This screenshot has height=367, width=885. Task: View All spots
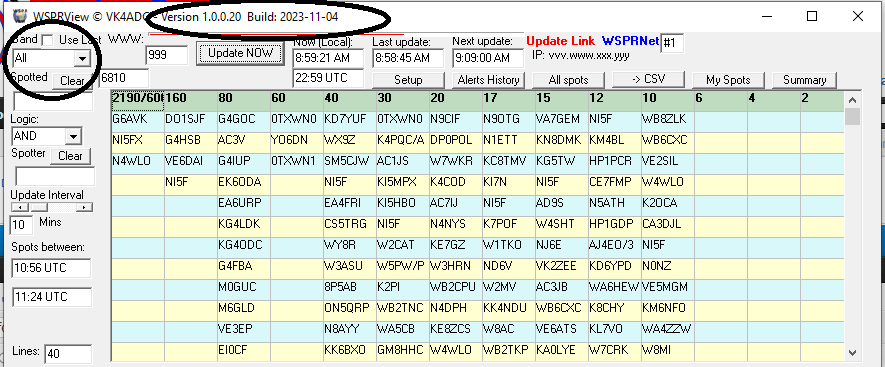point(568,80)
